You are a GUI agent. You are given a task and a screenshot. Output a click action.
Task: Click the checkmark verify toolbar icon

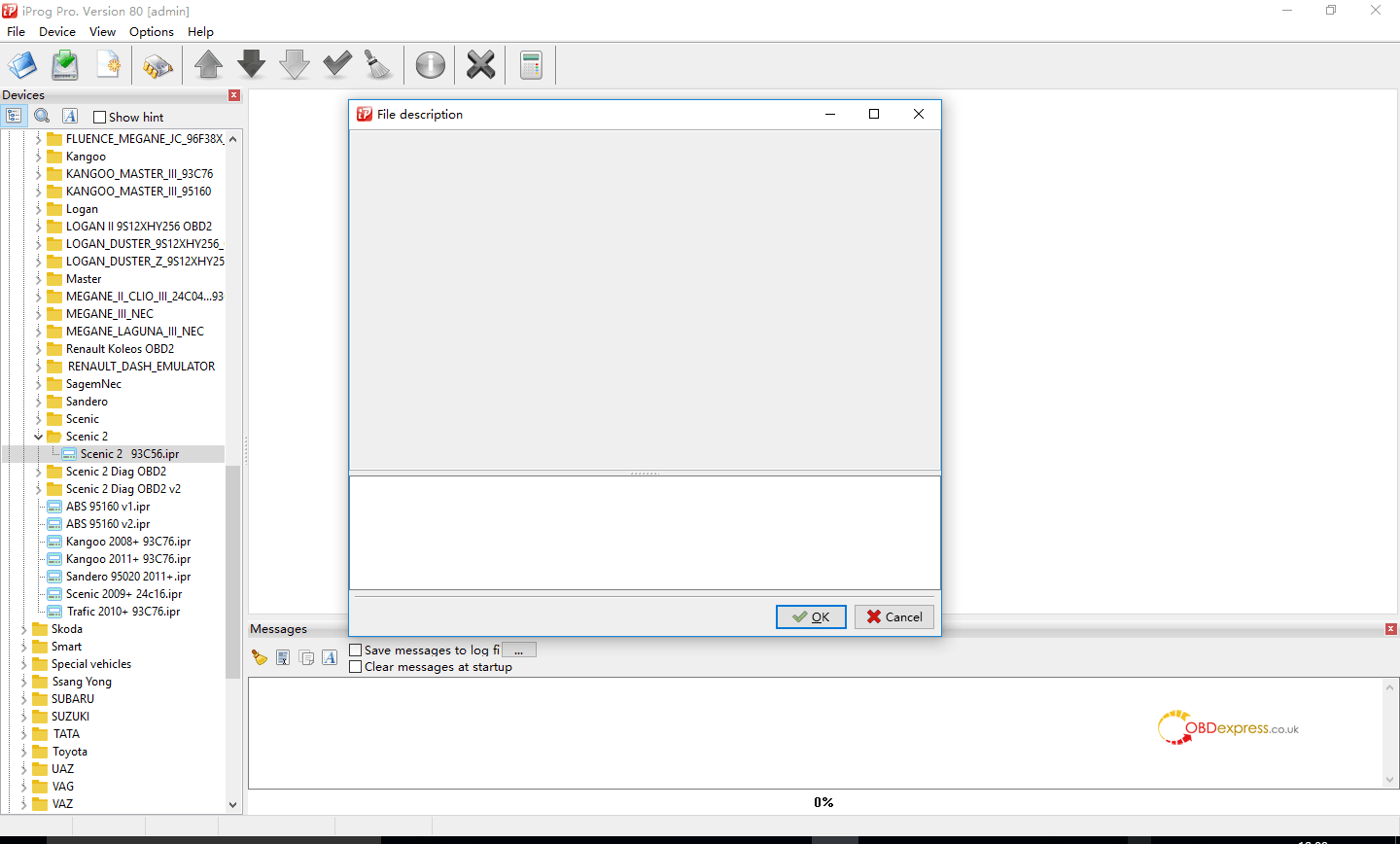337,65
